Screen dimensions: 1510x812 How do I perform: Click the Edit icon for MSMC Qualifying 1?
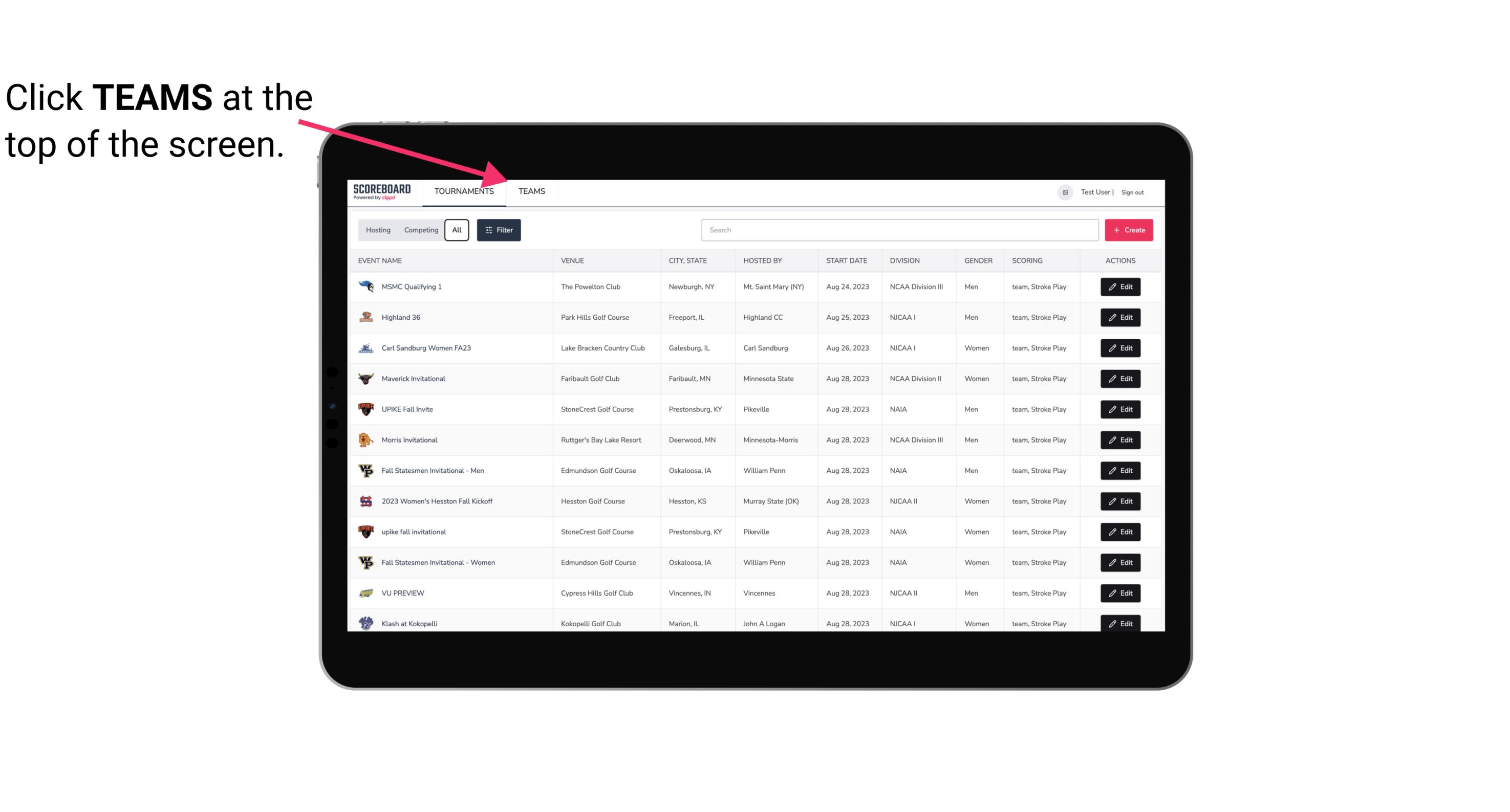(x=1121, y=287)
